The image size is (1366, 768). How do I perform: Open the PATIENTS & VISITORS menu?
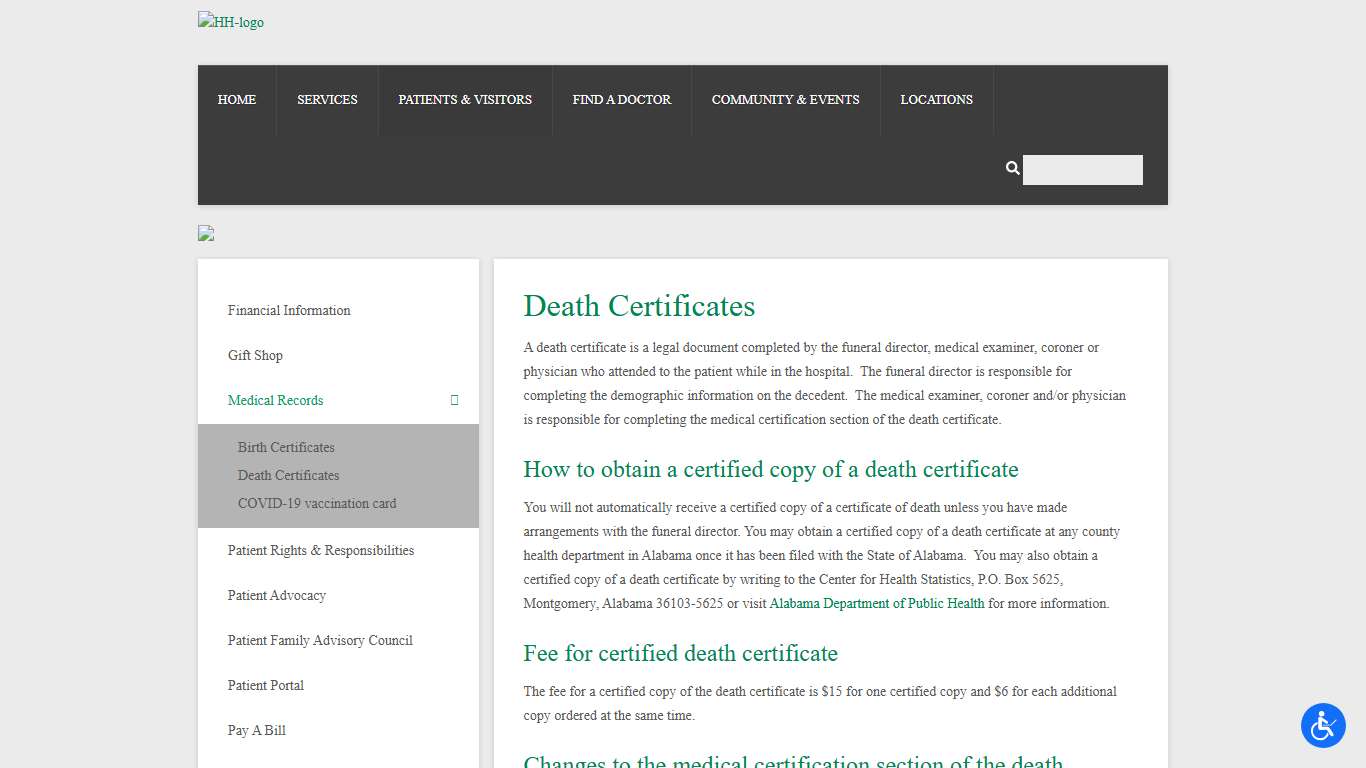464,99
